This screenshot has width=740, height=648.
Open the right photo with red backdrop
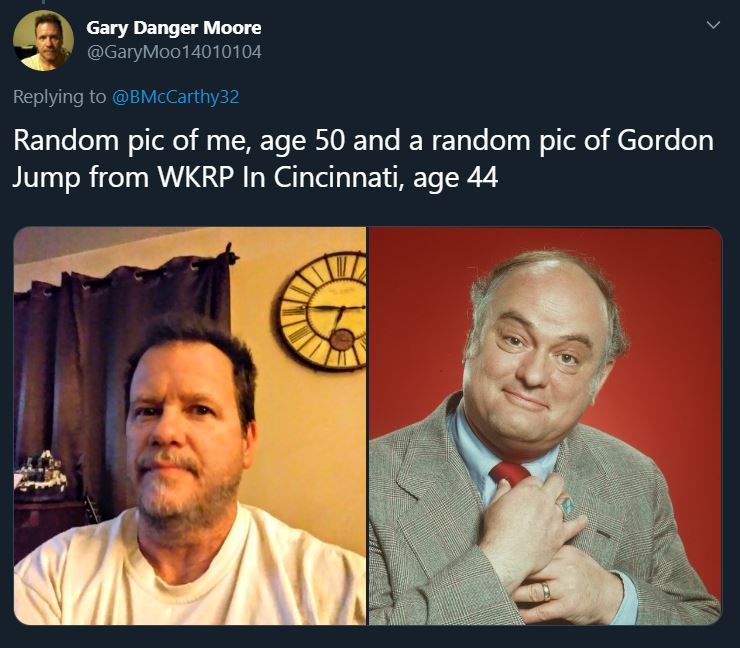pyautogui.click(x=545, y=426)
